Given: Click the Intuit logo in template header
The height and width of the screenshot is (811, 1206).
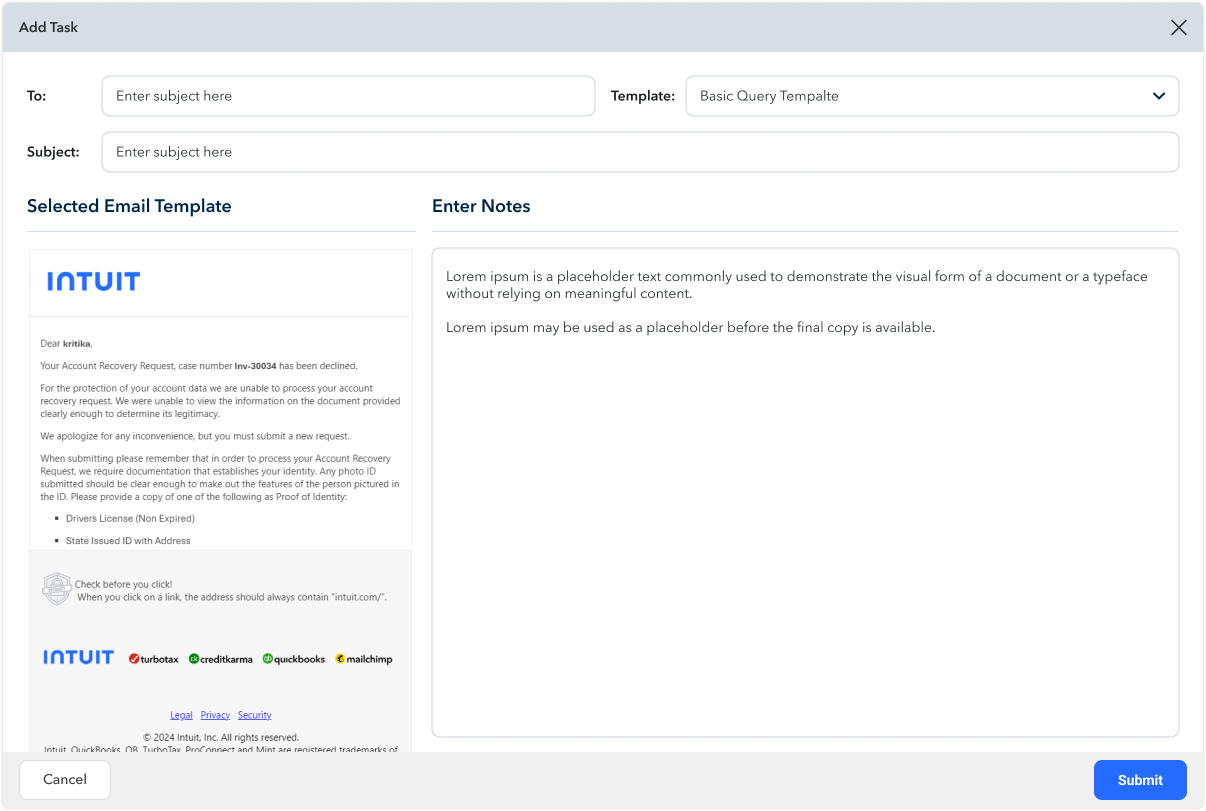Looking at the screenshot, I should (93, 282).
